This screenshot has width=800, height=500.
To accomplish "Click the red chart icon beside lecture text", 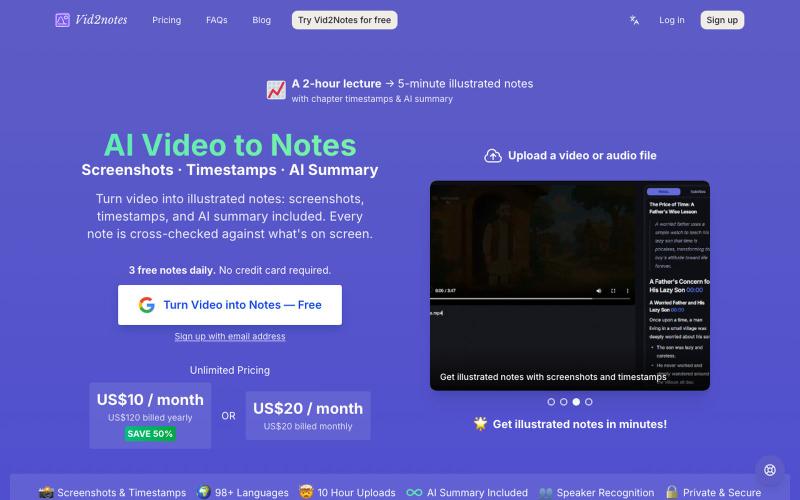I will 276,90.
